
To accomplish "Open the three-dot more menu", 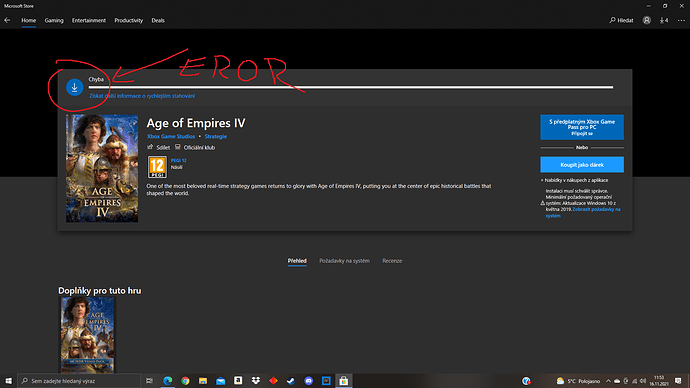I will tap(681, 20).
